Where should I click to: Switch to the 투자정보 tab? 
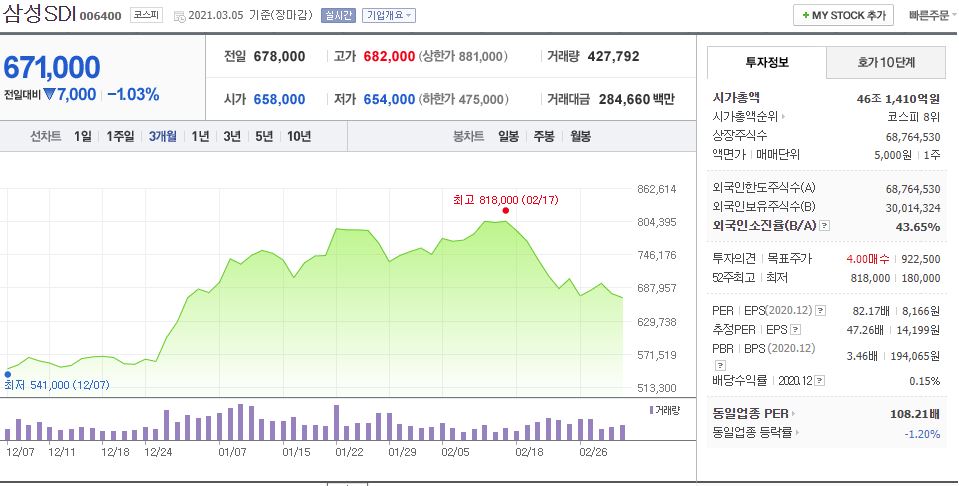coord(766,62)
